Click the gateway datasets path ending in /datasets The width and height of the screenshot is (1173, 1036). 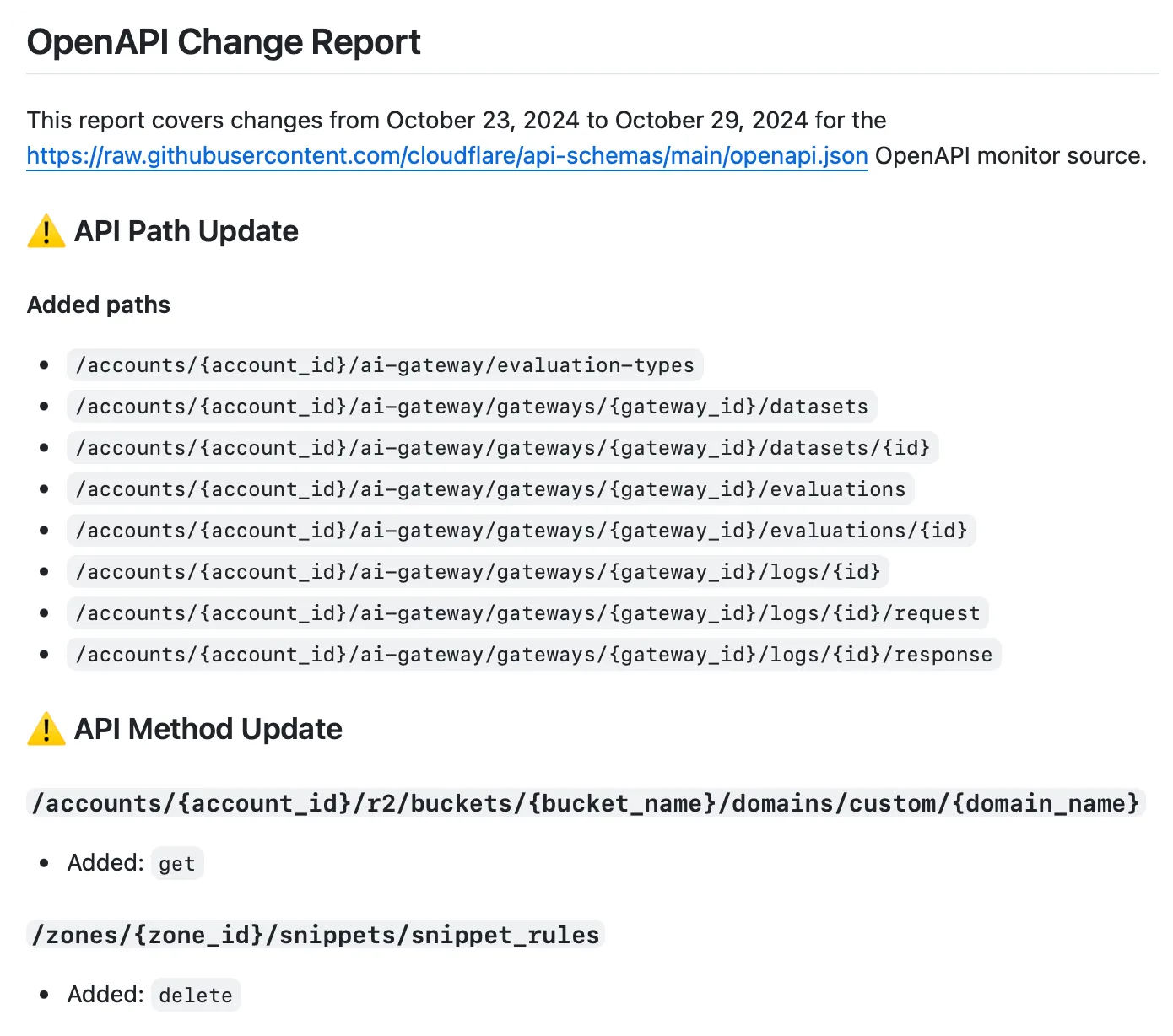[x=472, y=407]
